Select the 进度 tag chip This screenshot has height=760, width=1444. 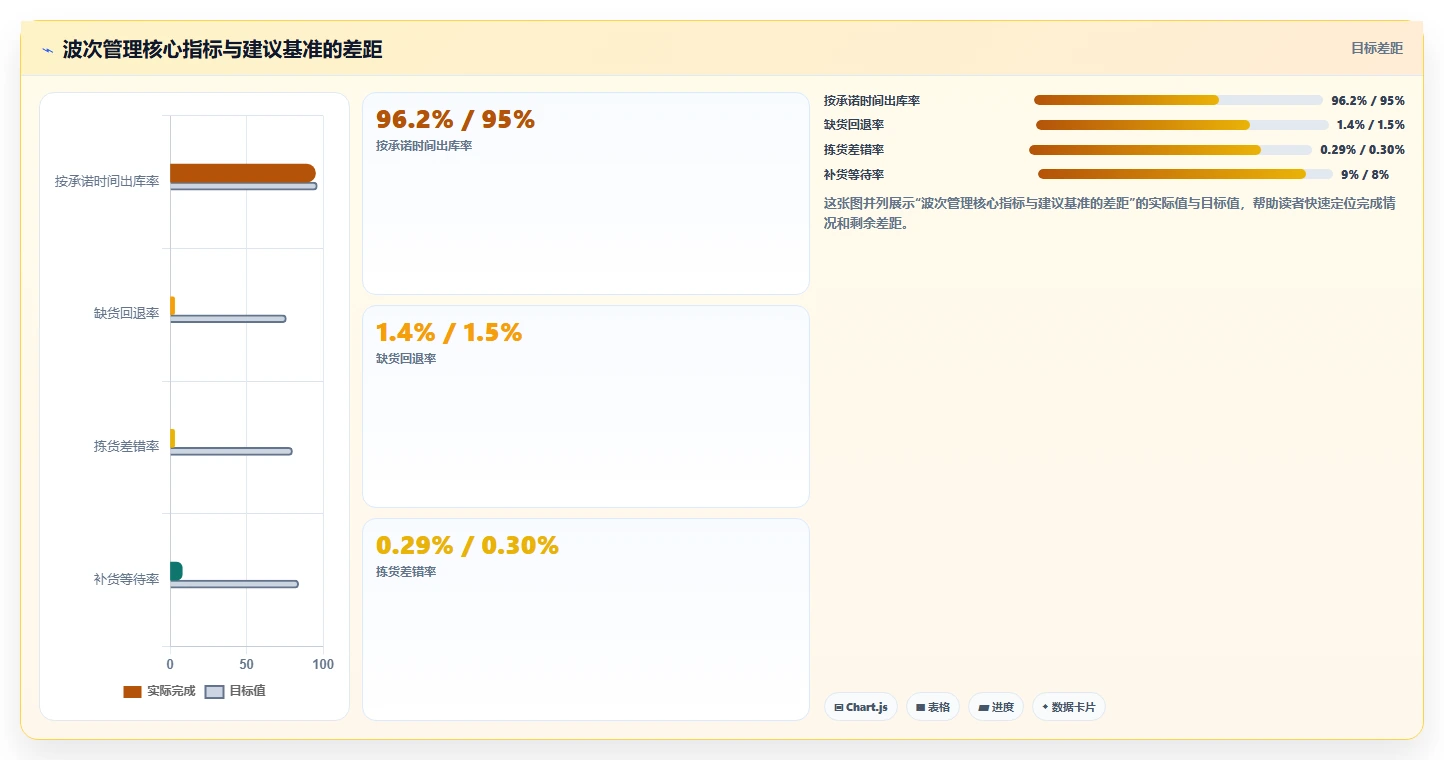click(x=996, y=707)
